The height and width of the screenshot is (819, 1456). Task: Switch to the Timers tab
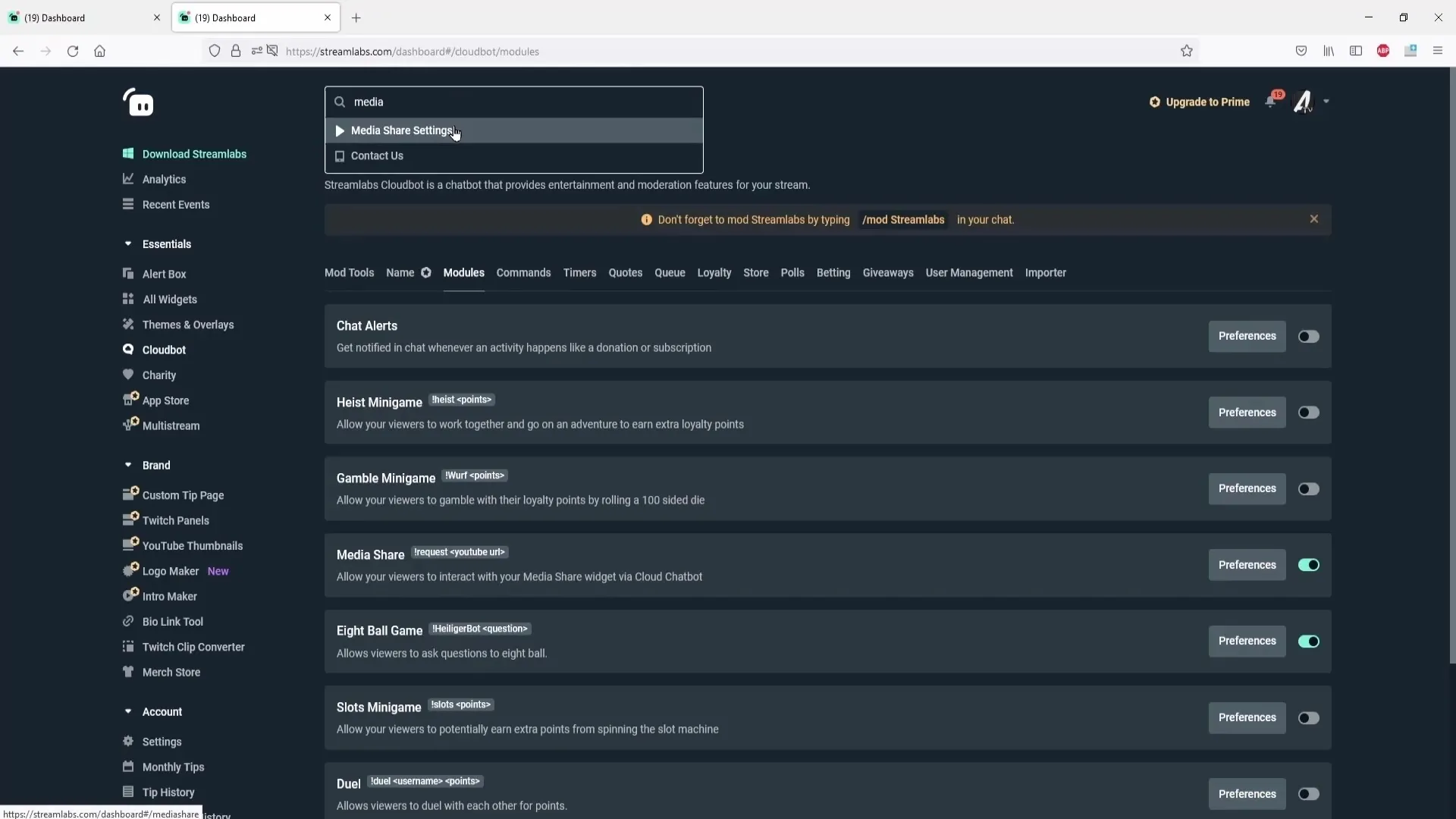[x=579, y=272]
